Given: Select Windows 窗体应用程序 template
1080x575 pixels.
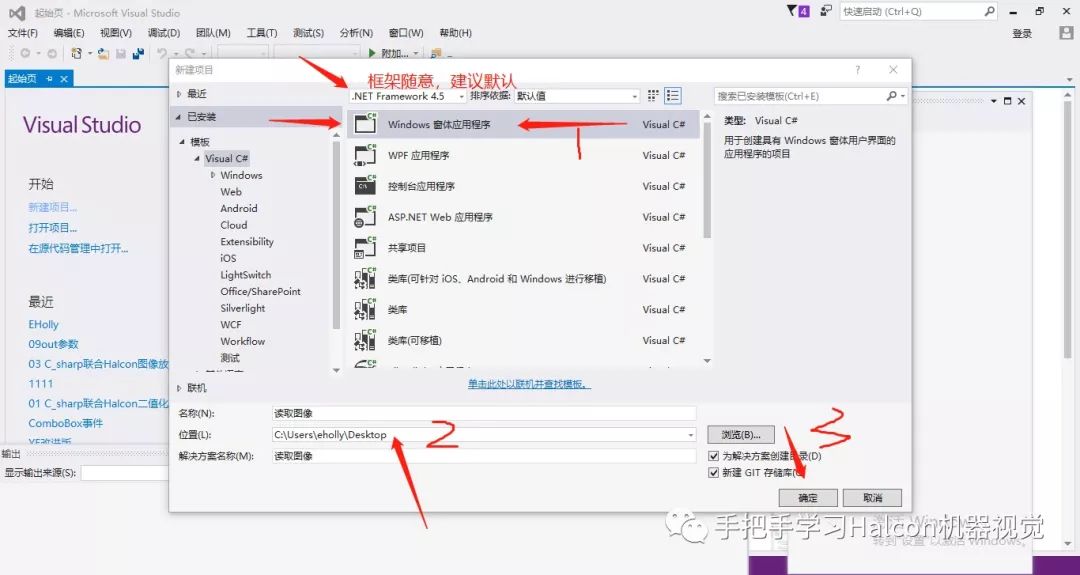Looking at the screenshot, I should tap(522, 125).
